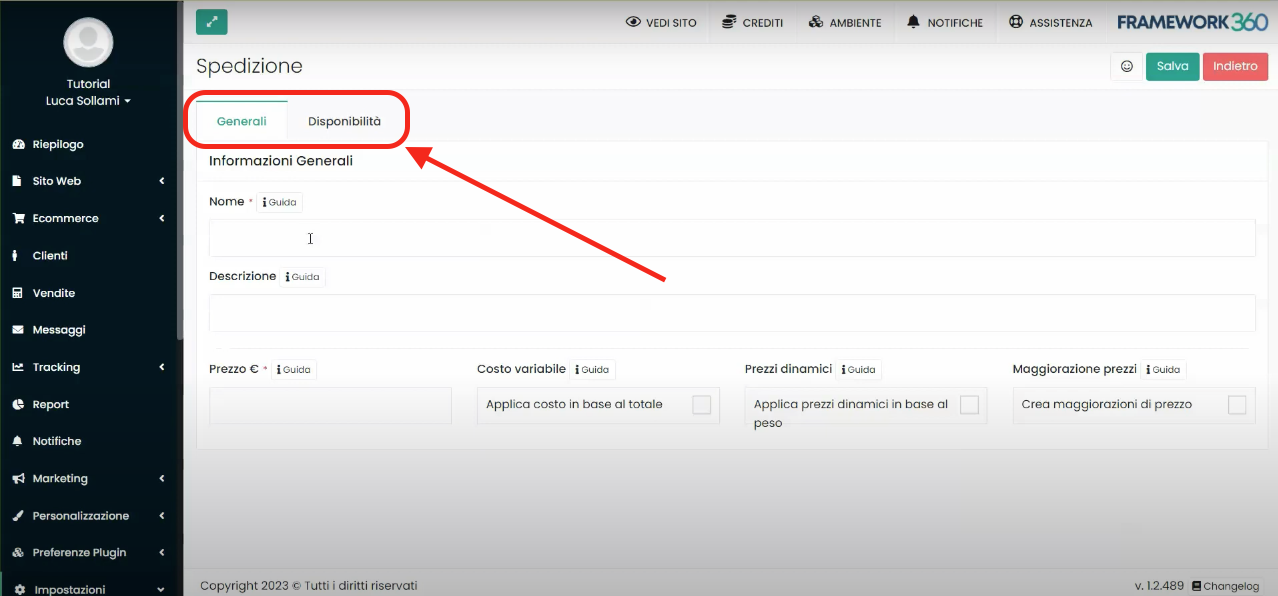Screen dimensions: 1278x596
Task: Open the Guida button next to Prezzo €
Action: (x=294, y=369)
